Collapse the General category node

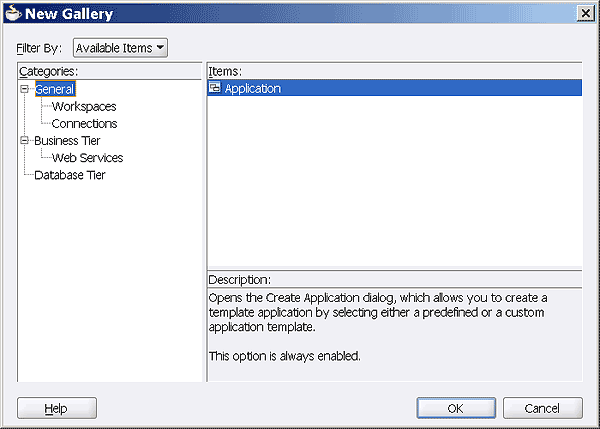[23, 89]
